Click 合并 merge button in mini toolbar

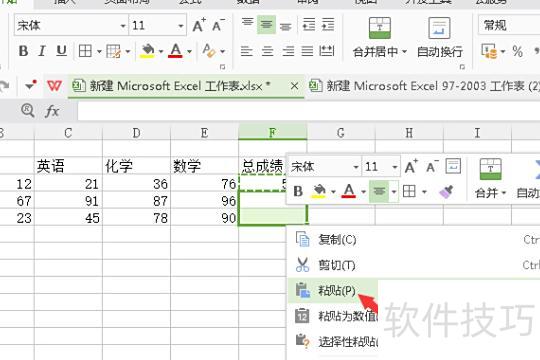coord(490,178)
